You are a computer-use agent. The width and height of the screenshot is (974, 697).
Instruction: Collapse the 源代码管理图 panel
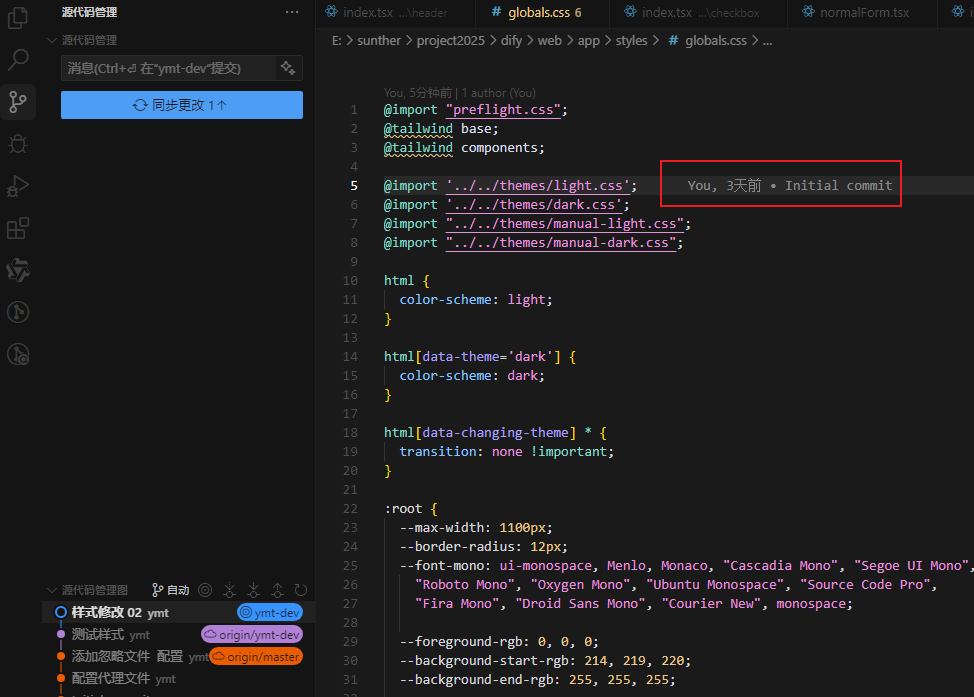(x=52, y=589)
